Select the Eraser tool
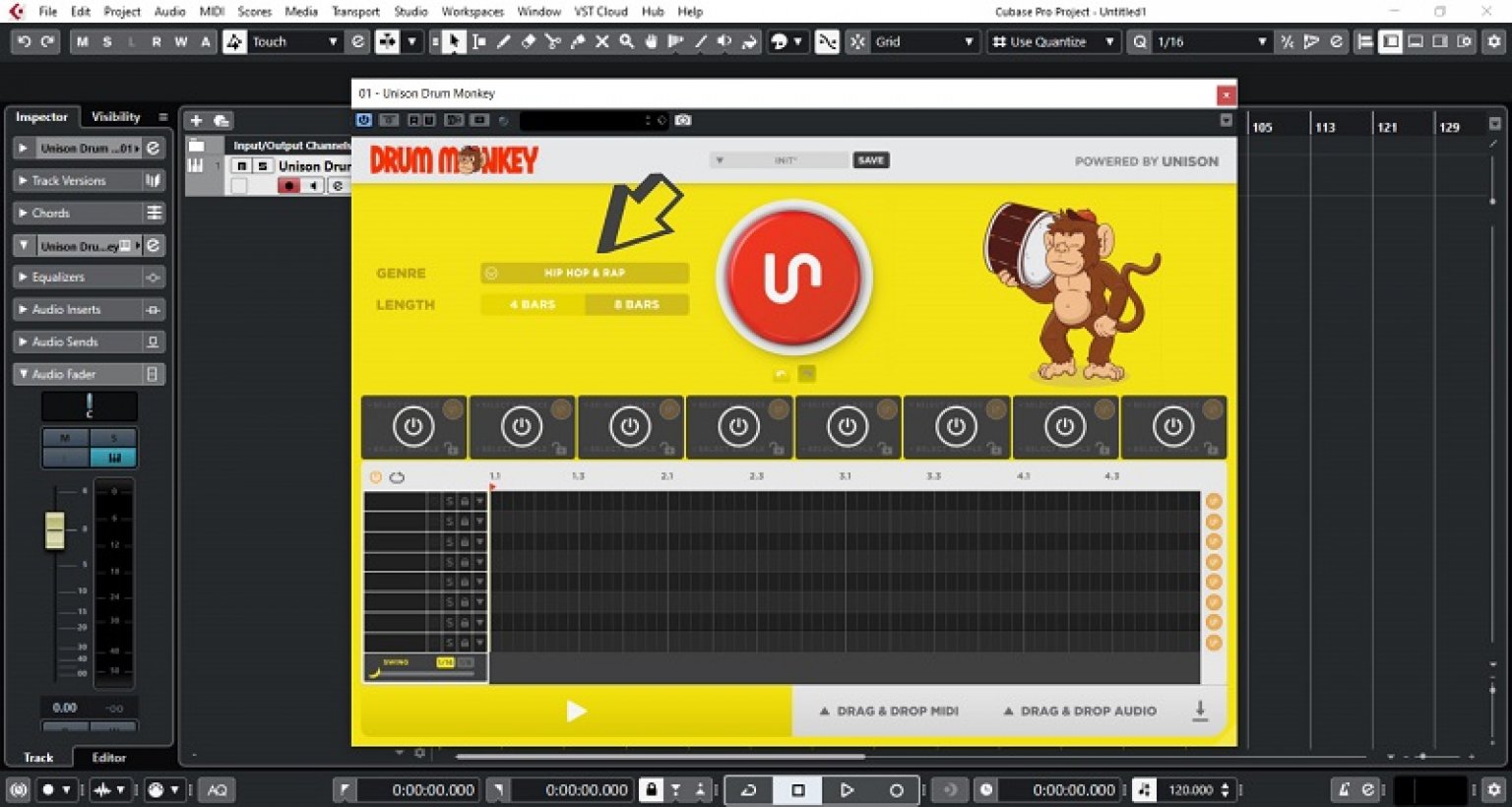The height and width of the screenshot is (807, 1512). (530, 42)
